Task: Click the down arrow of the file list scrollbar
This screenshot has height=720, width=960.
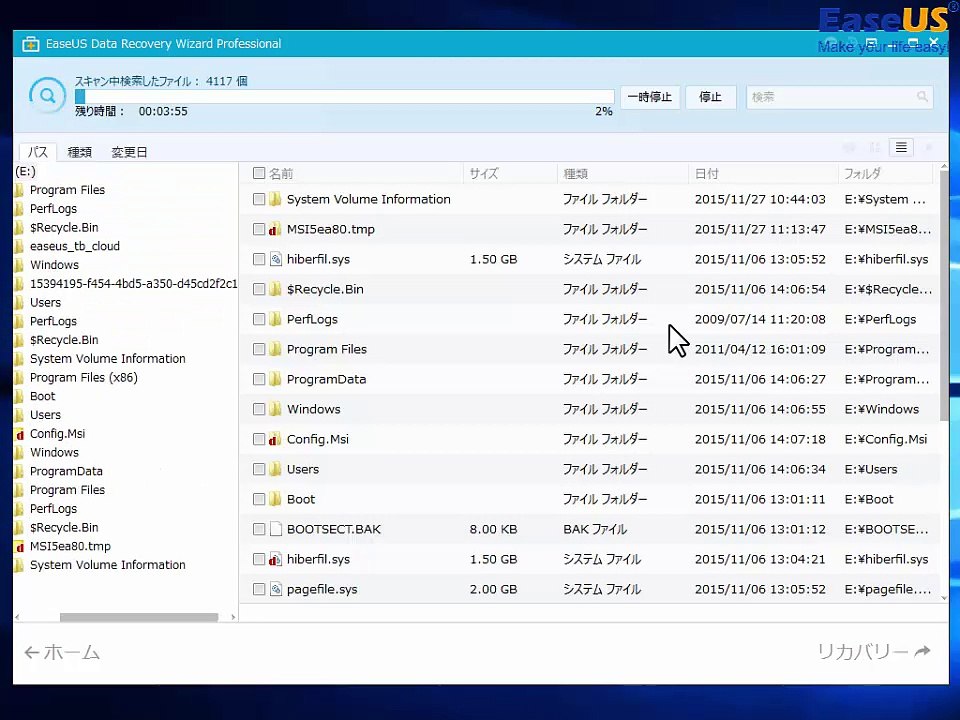Action: click(944, 598)
